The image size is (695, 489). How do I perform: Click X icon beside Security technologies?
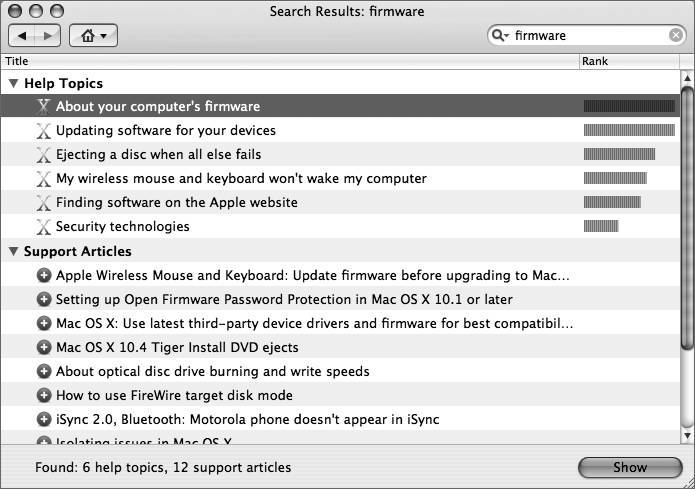(x=43, y=227)
